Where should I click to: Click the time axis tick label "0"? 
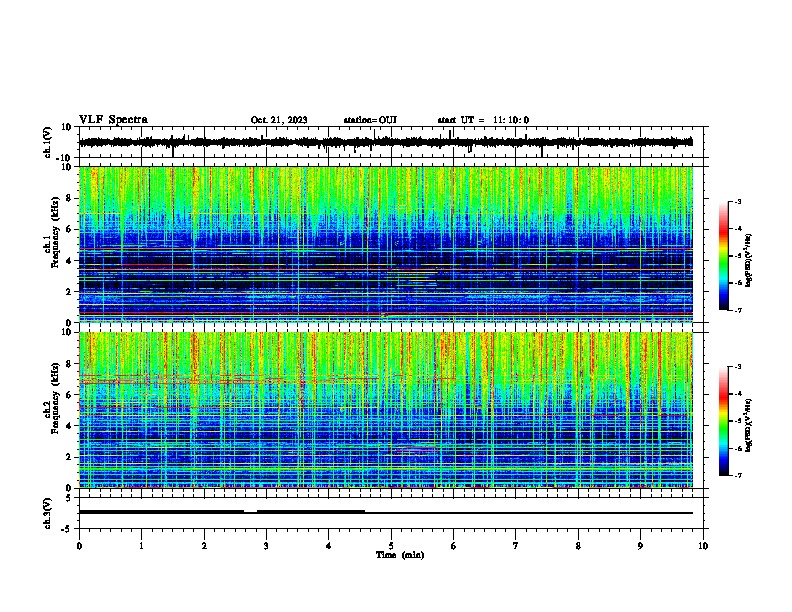pyautogui.click(x=79, y=546)
